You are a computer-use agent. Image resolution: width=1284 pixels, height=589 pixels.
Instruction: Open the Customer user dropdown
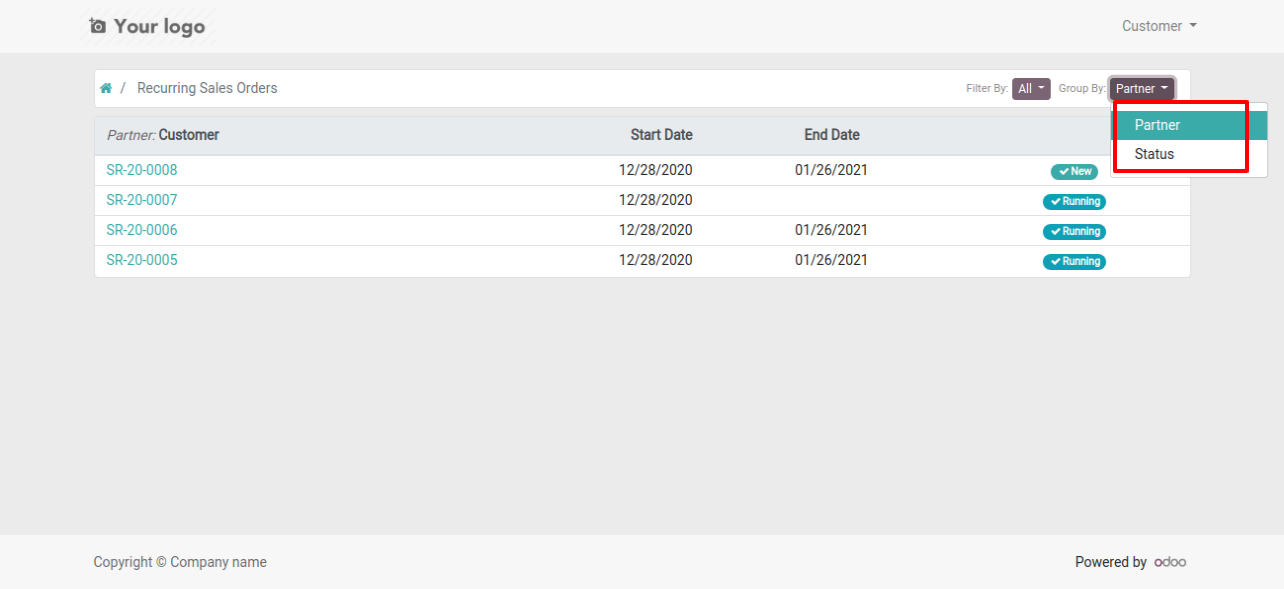(1159, 26)
